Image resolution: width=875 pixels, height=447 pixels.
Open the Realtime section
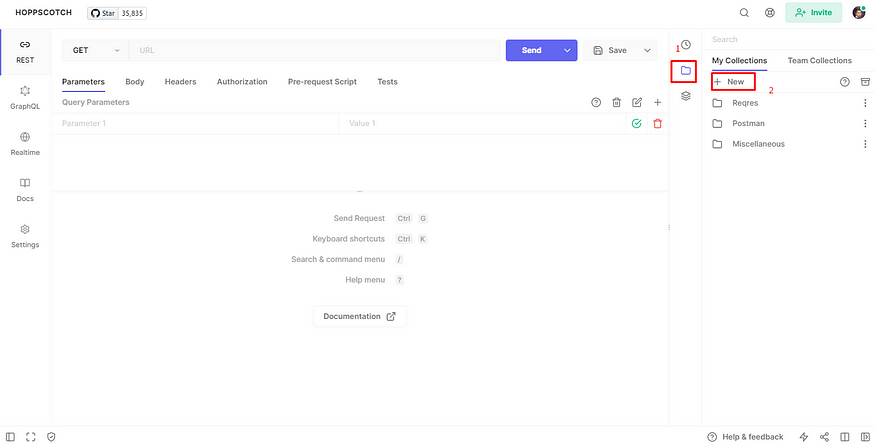(x=25, y=145)
